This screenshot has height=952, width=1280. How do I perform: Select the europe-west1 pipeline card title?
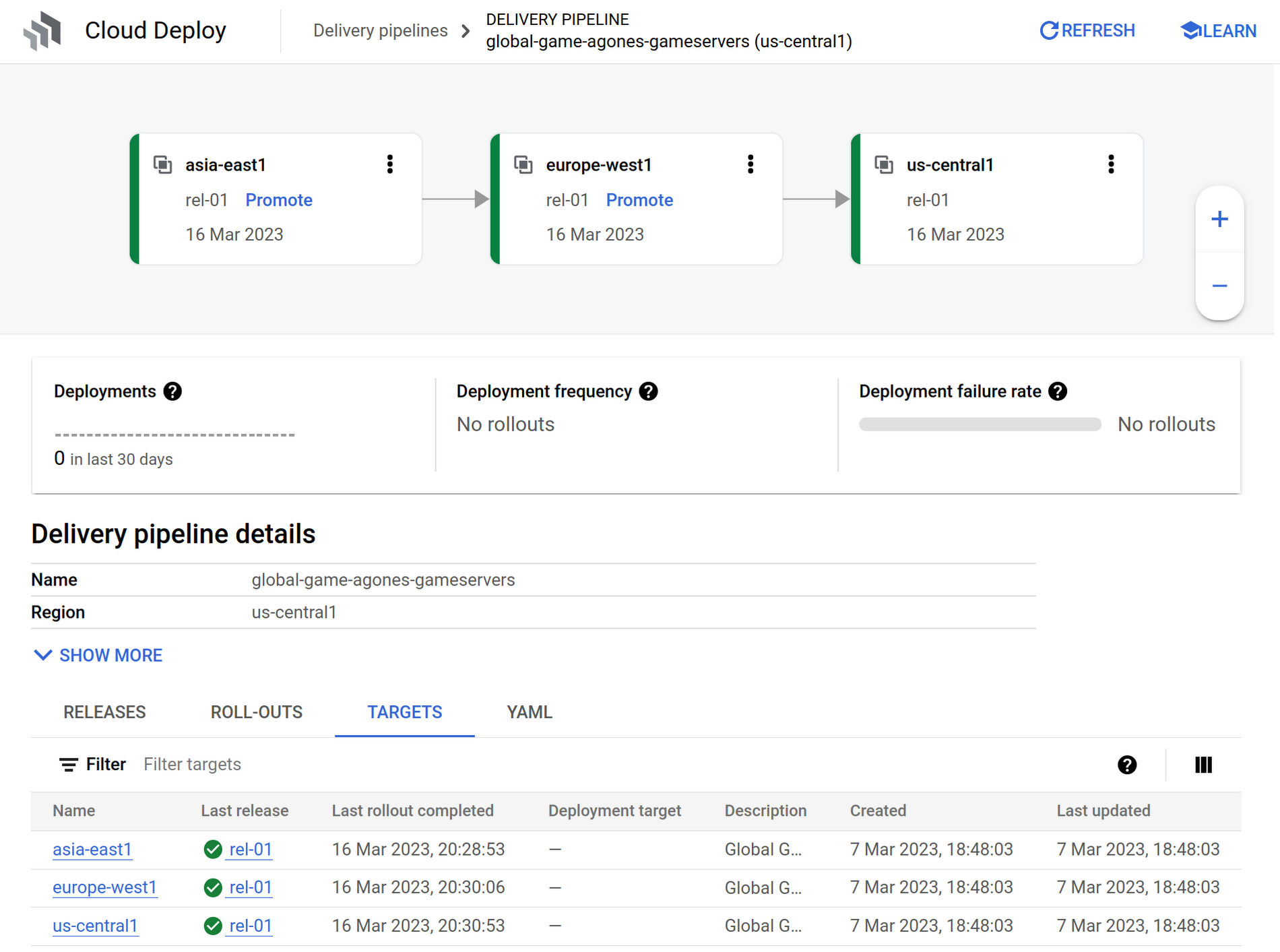(x=599, y=165)
